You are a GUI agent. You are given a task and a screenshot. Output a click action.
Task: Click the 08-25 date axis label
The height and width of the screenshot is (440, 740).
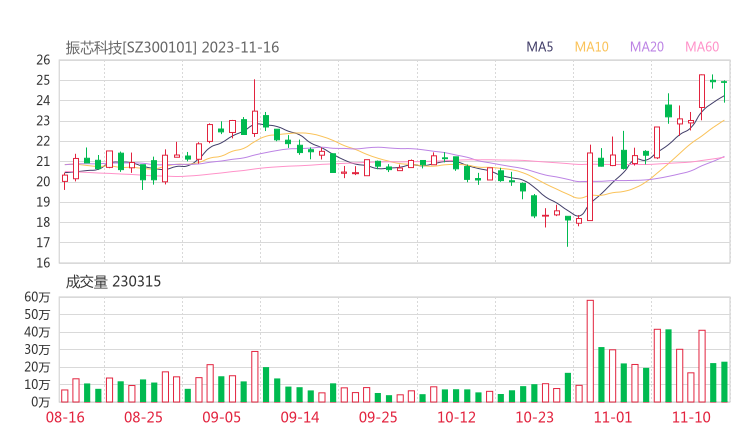[143, 417]
